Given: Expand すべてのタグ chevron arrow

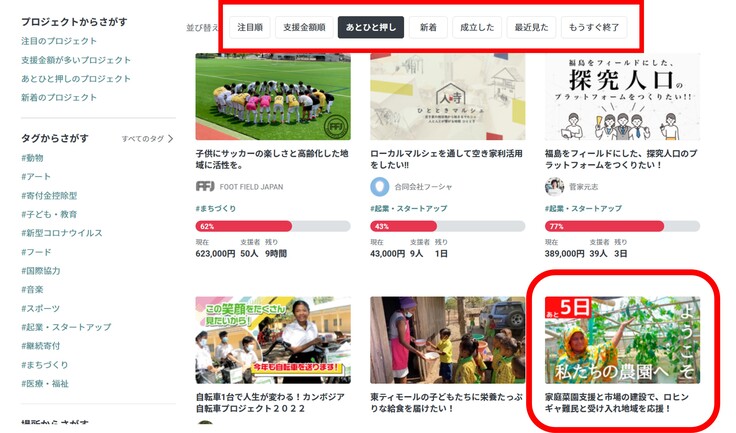Looking at the screenshot, I should (170, 139).
